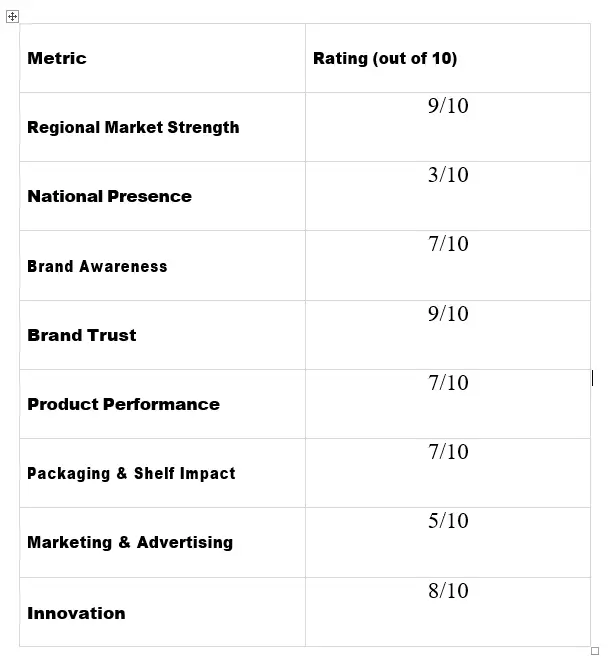Click the 9/10 Brand Trust rating
The width and height of the screenshot is (609, 667).
pyautogui.click(x=448, y=314)
